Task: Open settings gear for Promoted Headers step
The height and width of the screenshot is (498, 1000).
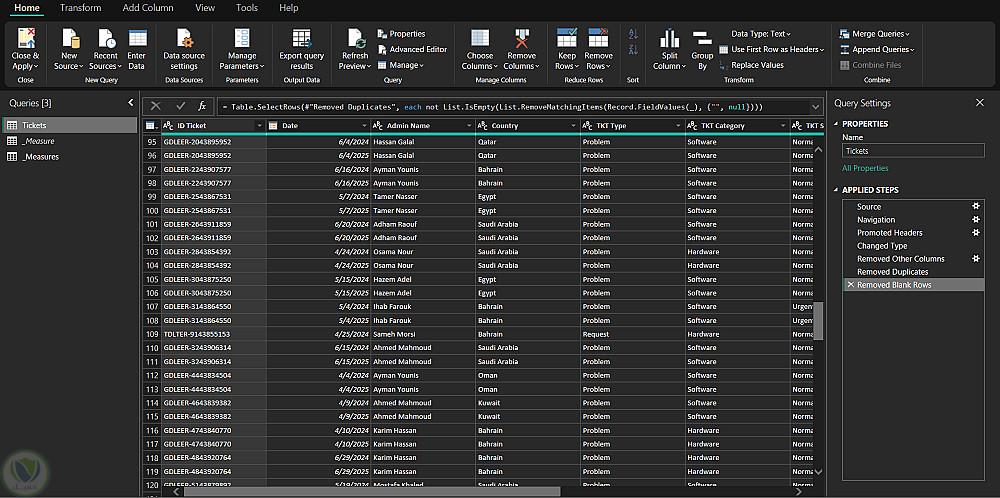Action: pyautogui.click(x=976, y=233)
